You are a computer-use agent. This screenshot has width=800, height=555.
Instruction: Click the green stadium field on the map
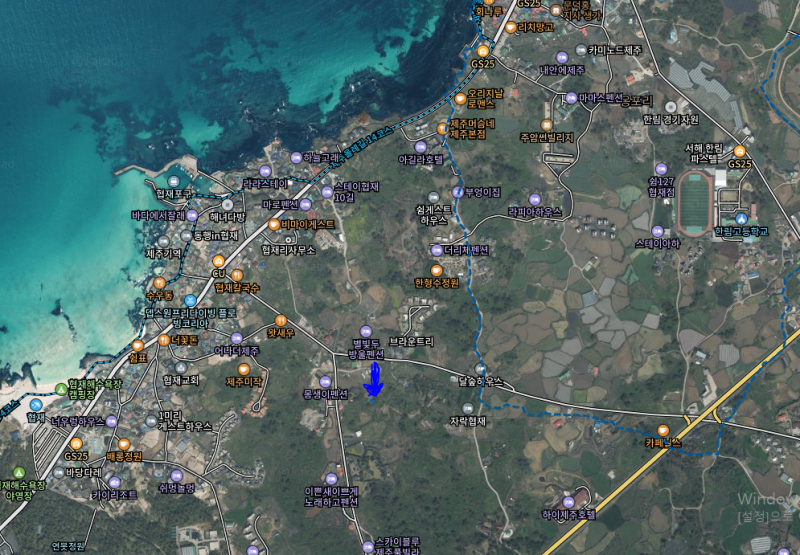pyautogui.click(x=693, y=203)
